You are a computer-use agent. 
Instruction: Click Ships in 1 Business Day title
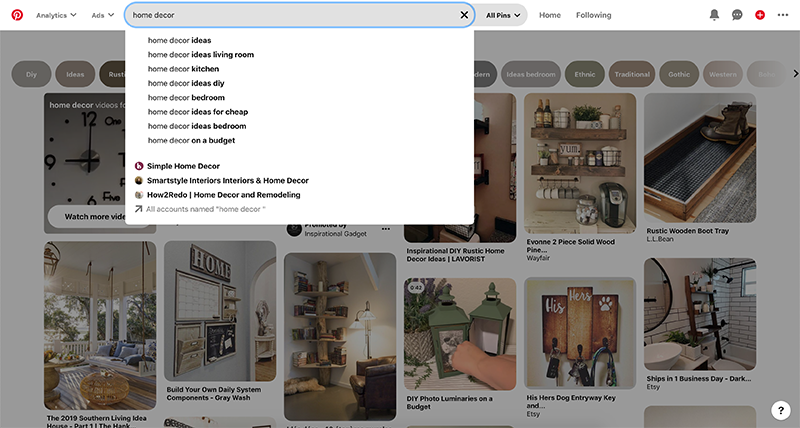tap(698, 379)
